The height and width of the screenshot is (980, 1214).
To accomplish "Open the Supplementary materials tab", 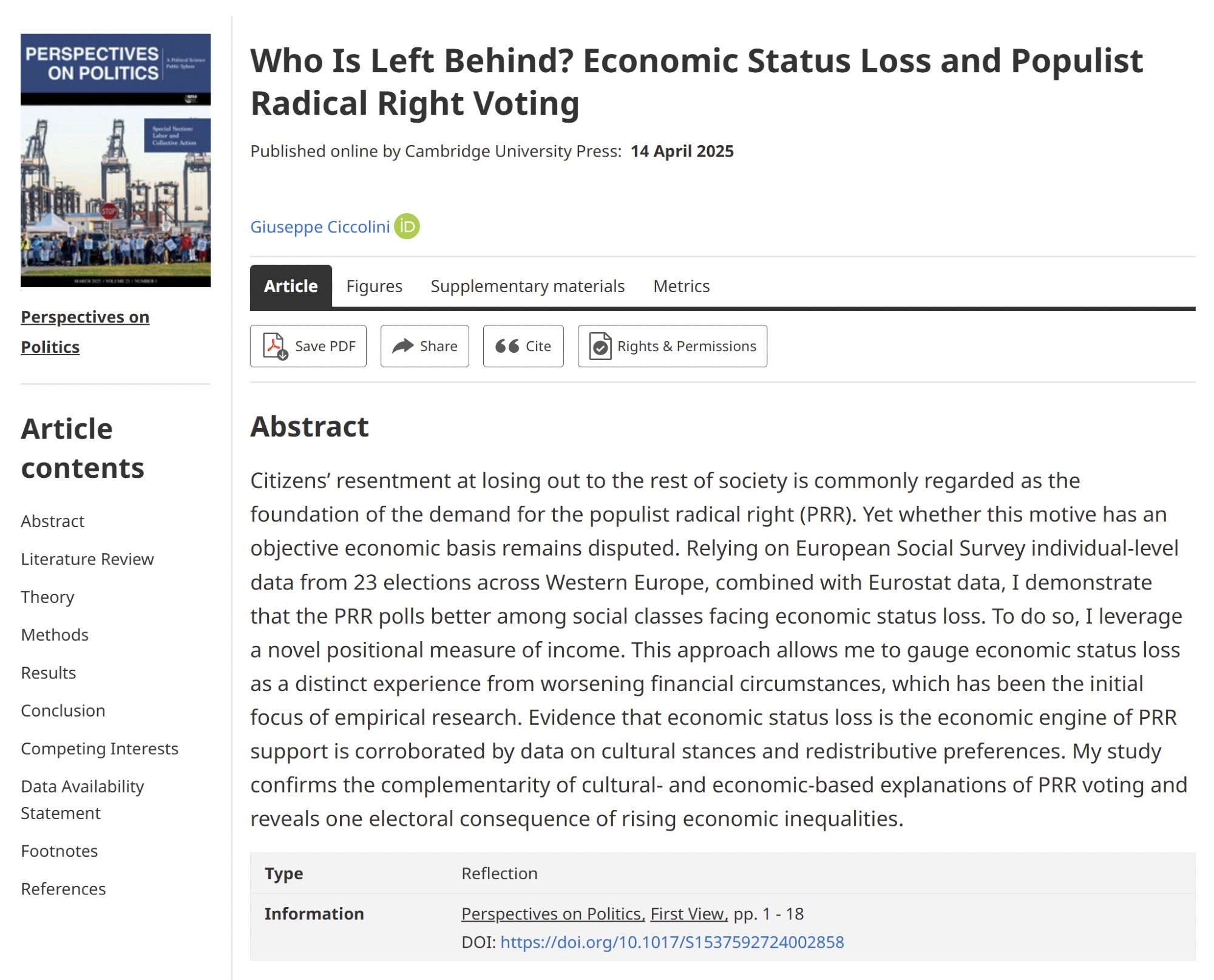I will tap(527, 286).
